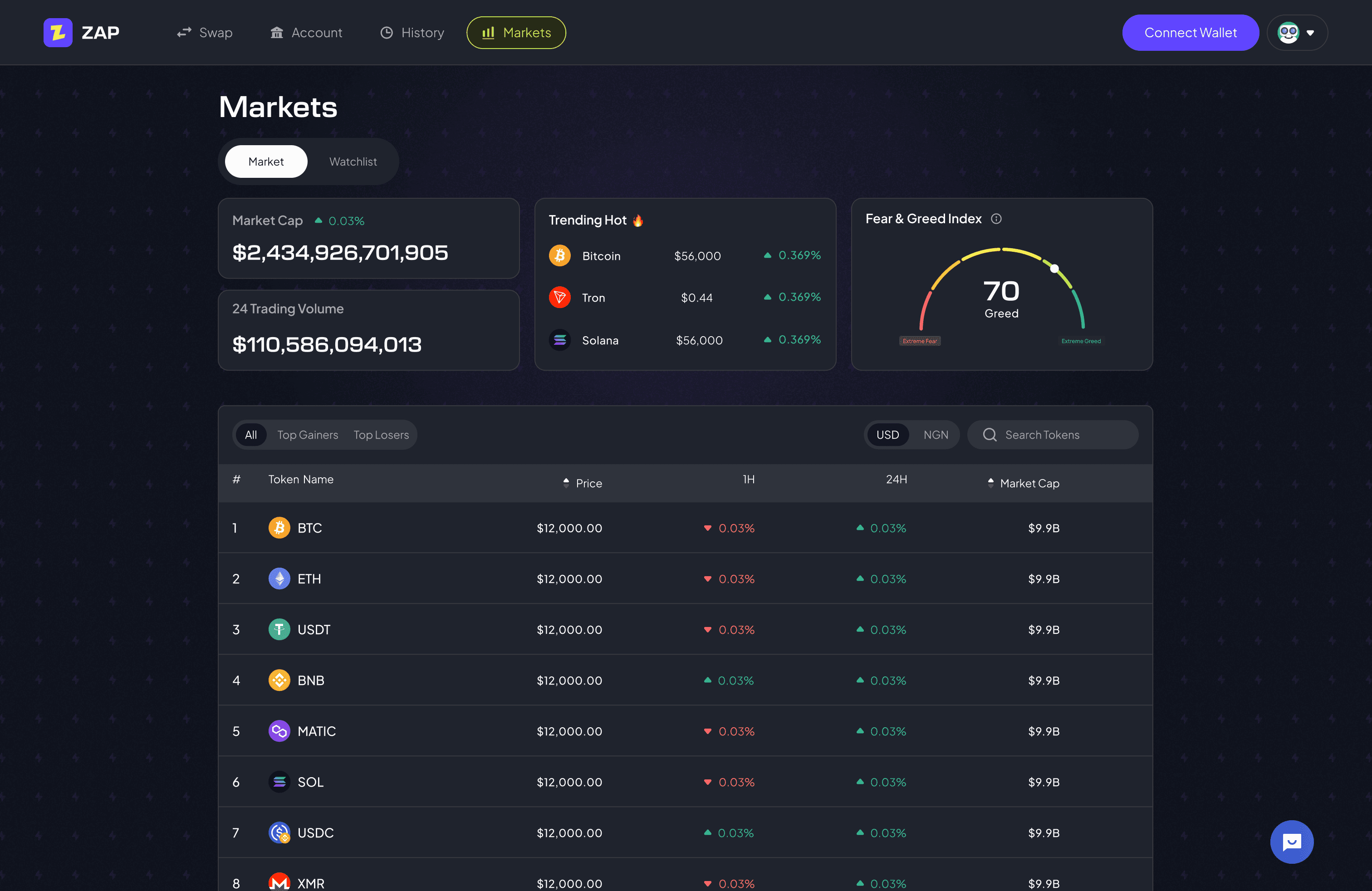Open the chat support bubble icon
The width and height of the screenshot is (1372, 891).
tap(1291, 842)
